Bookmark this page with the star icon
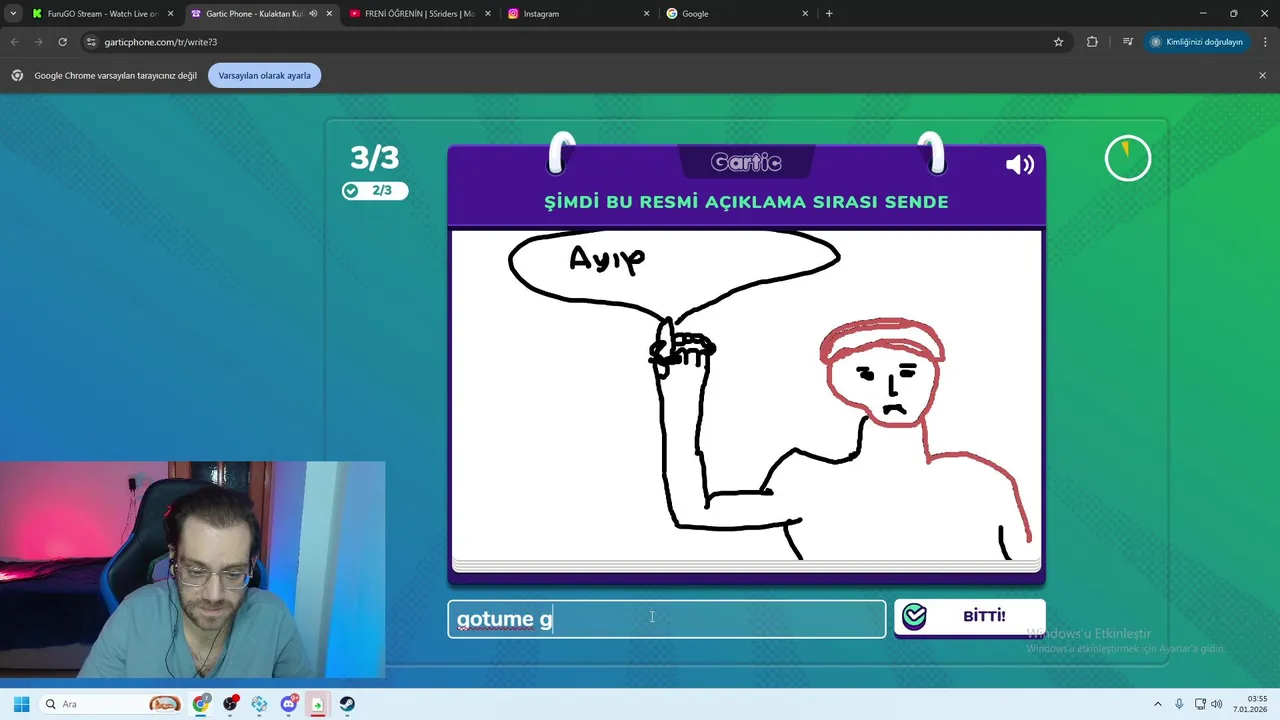 point(1058,42)
